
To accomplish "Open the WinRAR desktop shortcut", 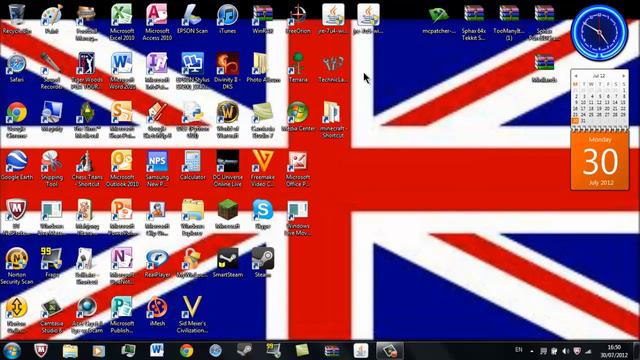I will click(x=262, y=19).
